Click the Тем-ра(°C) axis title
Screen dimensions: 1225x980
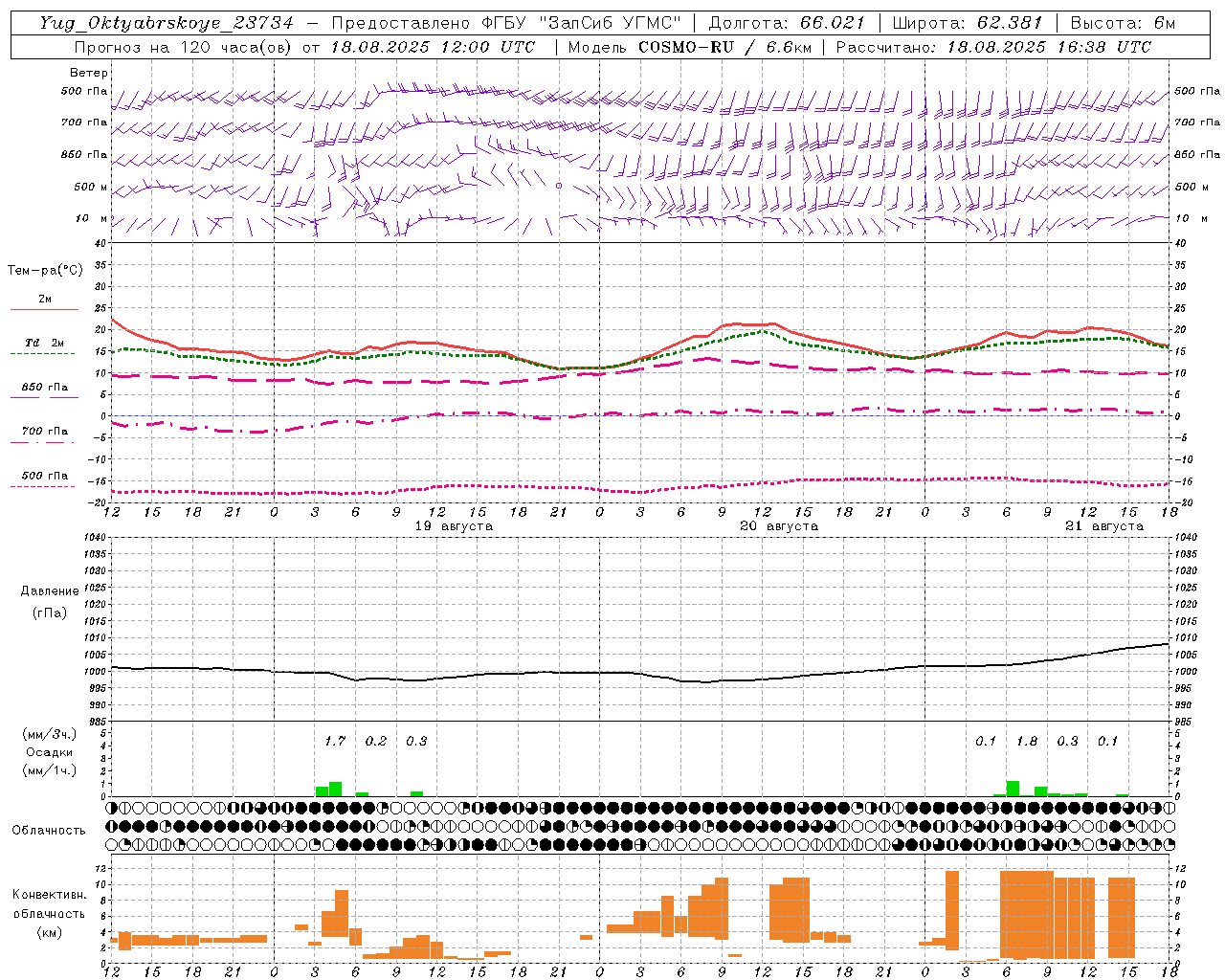tap(45, 271)
